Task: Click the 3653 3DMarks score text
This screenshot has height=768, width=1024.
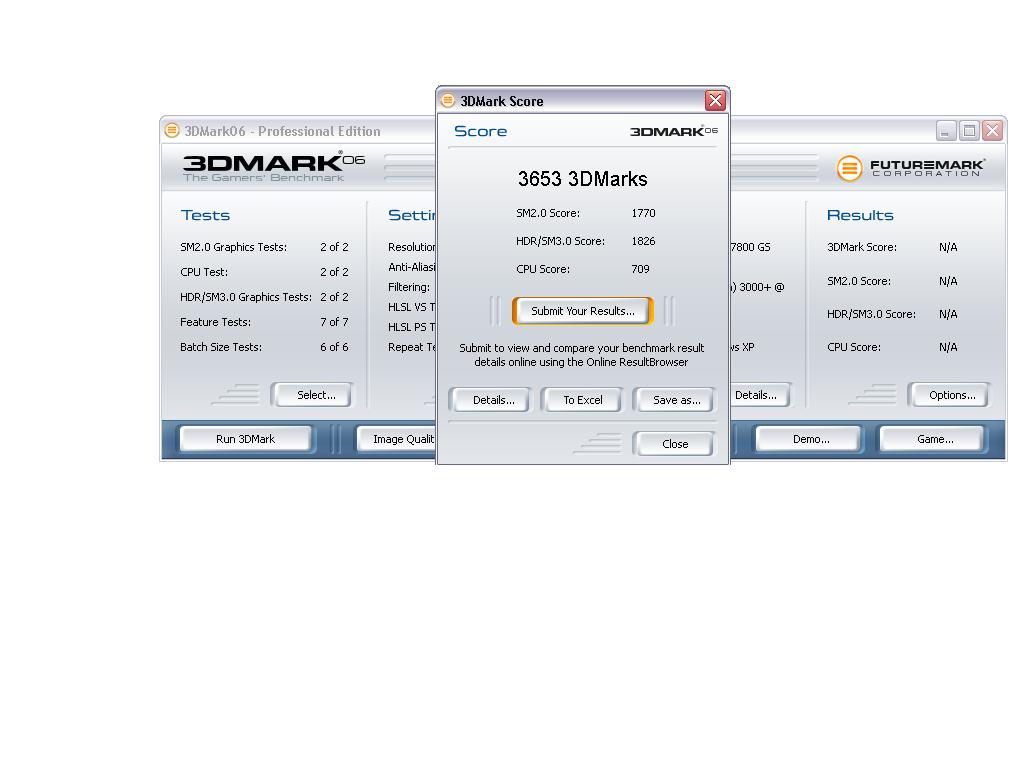Action: click(583, 179)
